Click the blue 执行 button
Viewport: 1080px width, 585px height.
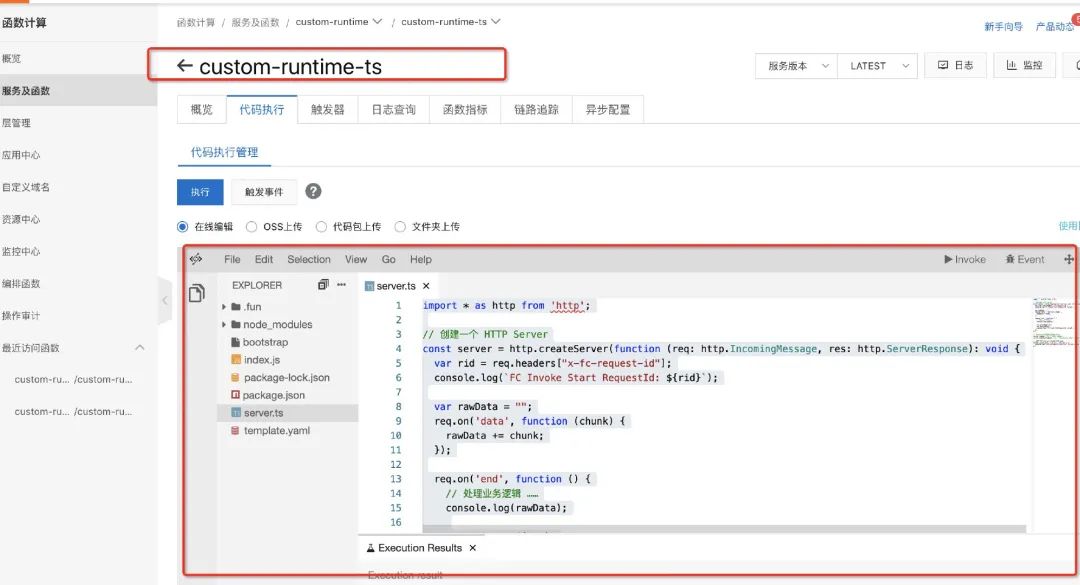[x=200, y=192]
